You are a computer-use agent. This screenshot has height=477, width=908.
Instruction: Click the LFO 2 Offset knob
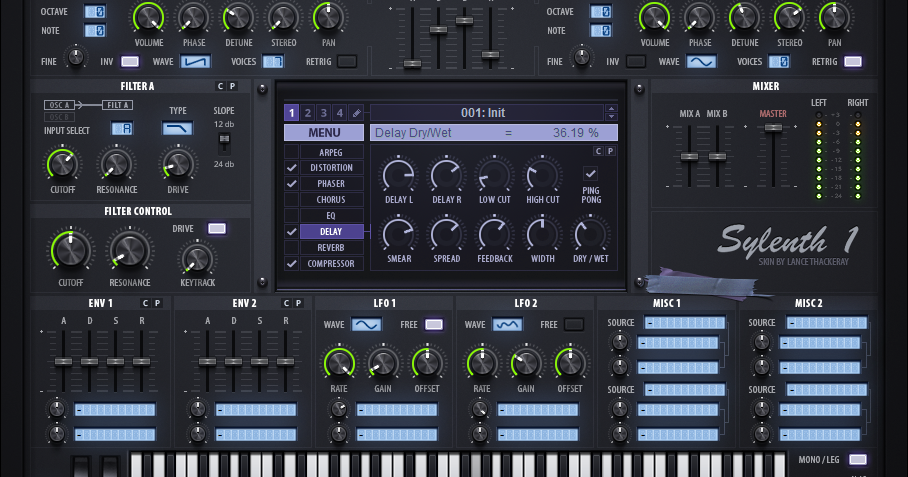(570, 364)
